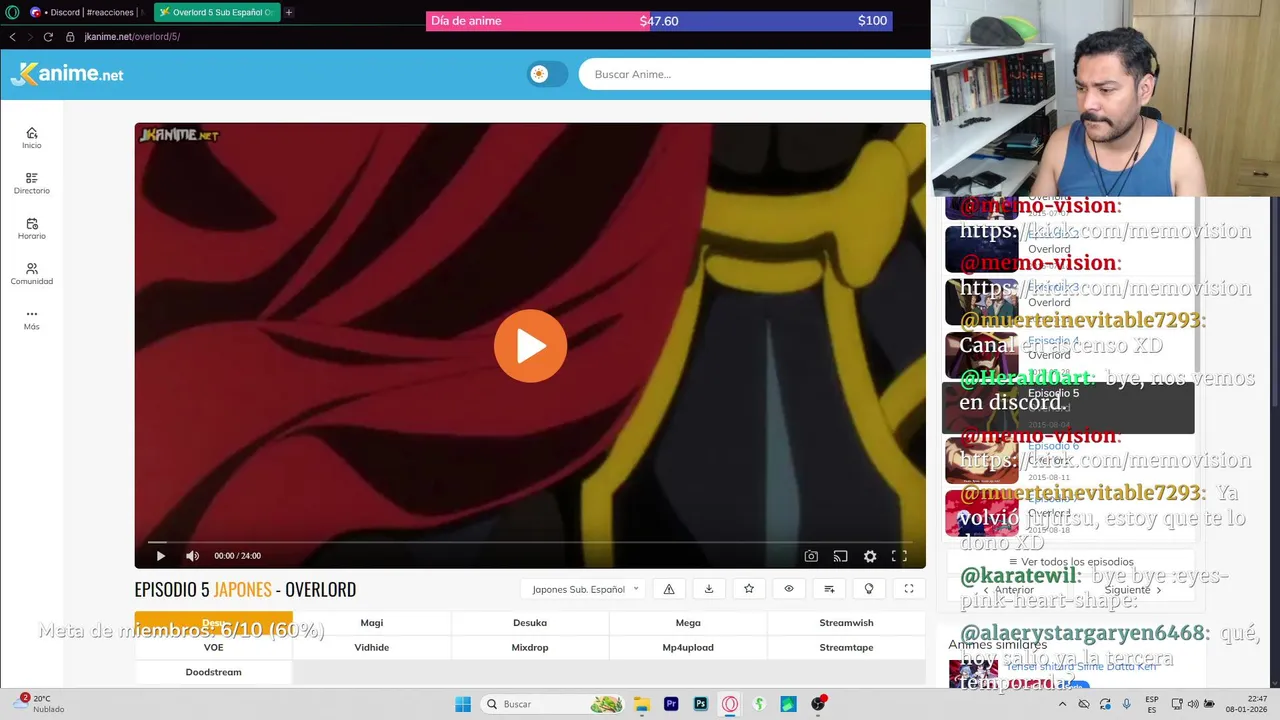Image resolution: width=1280 pixels, height=720 pixels.
Task: Report a problem with the warning triangle icon
Action: click(x=669, y=589)
